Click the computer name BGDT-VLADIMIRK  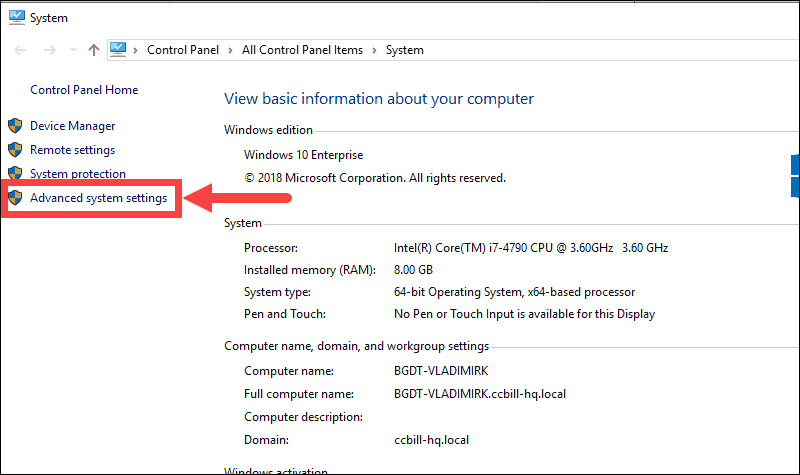pyautogui.click(x=441, y=371)
